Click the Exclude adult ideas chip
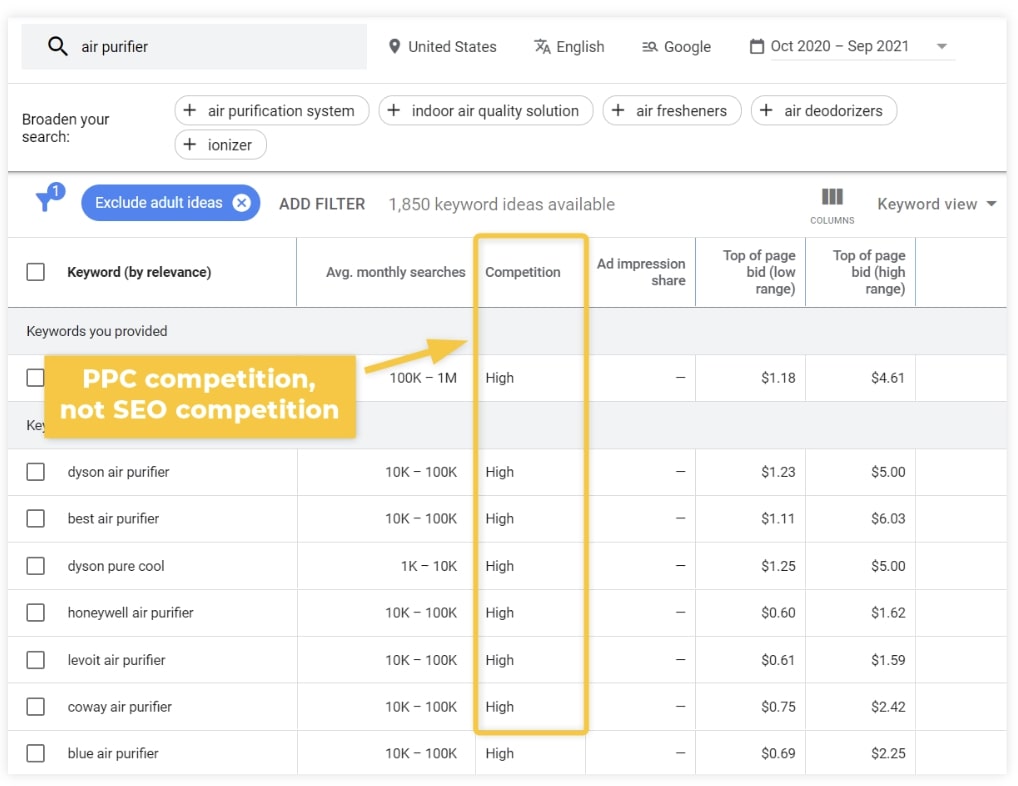1018x786 pixels. click(x=171, y=203)
